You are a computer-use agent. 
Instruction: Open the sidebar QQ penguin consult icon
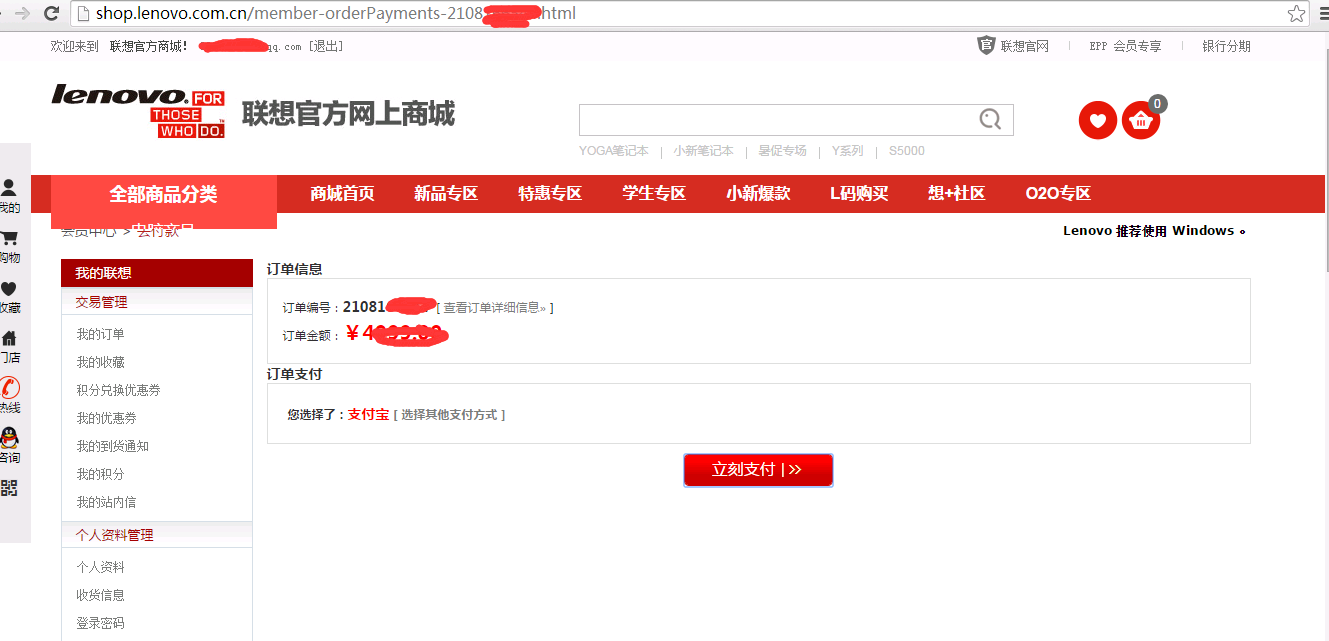point(9,438)
